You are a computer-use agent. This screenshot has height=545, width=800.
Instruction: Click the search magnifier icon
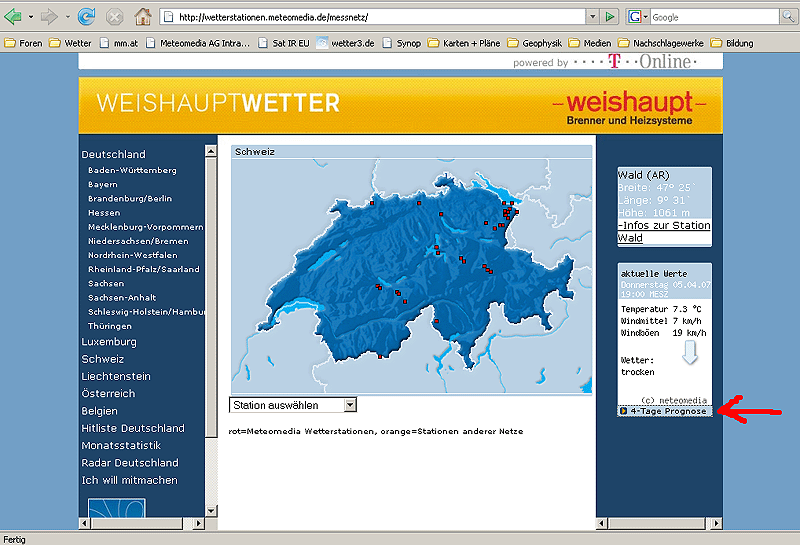click(788, 17)
